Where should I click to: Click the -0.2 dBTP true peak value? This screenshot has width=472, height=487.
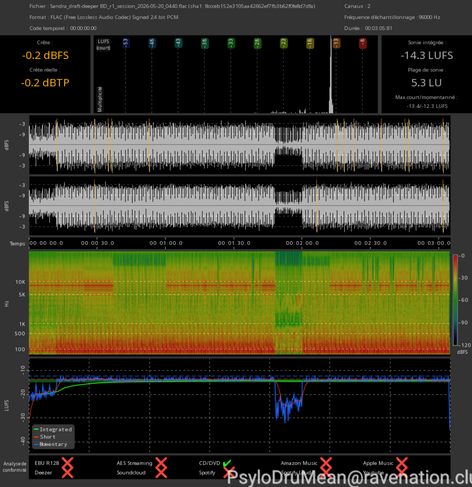(45, 83)
